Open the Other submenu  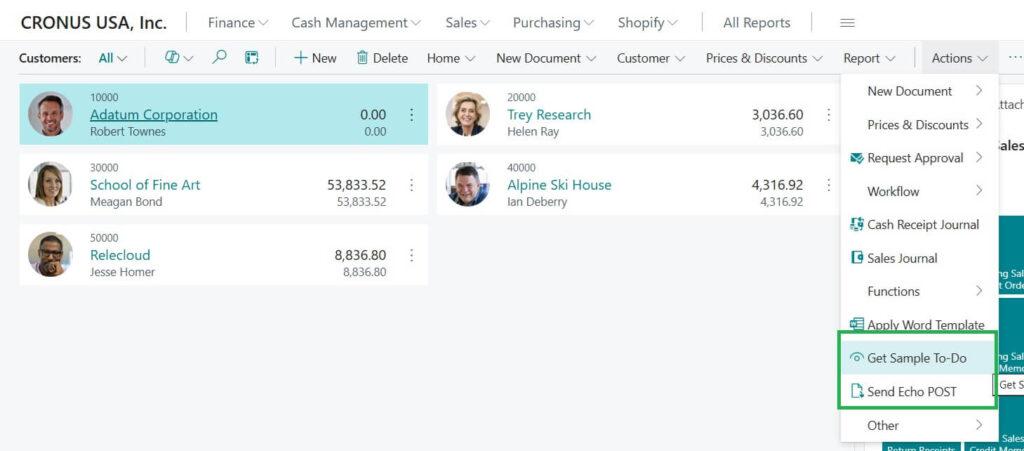click(x=919, y=425)
